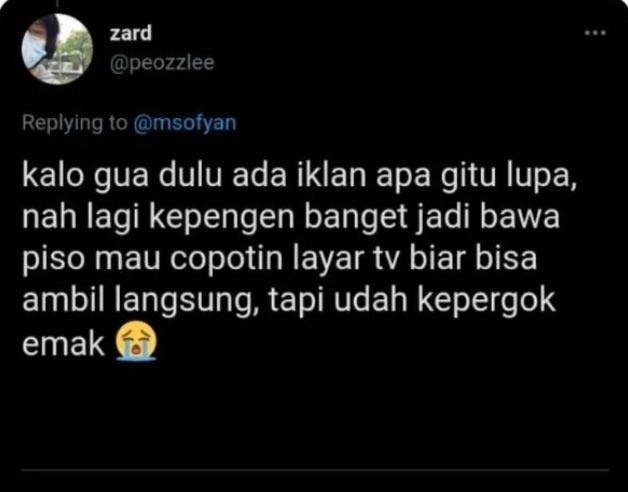Open zard's profile picture

point(57,48)
